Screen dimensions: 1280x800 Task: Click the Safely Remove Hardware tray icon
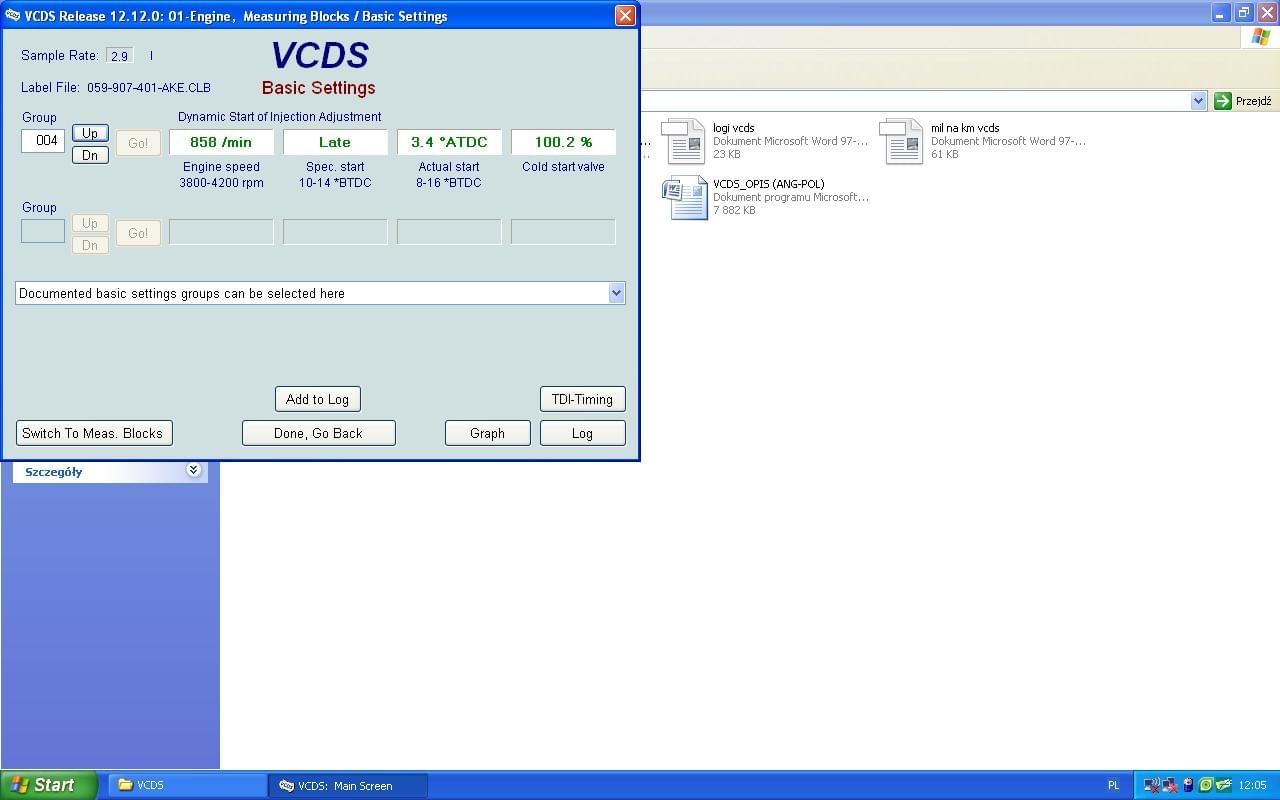click(x=1222, y=785)
